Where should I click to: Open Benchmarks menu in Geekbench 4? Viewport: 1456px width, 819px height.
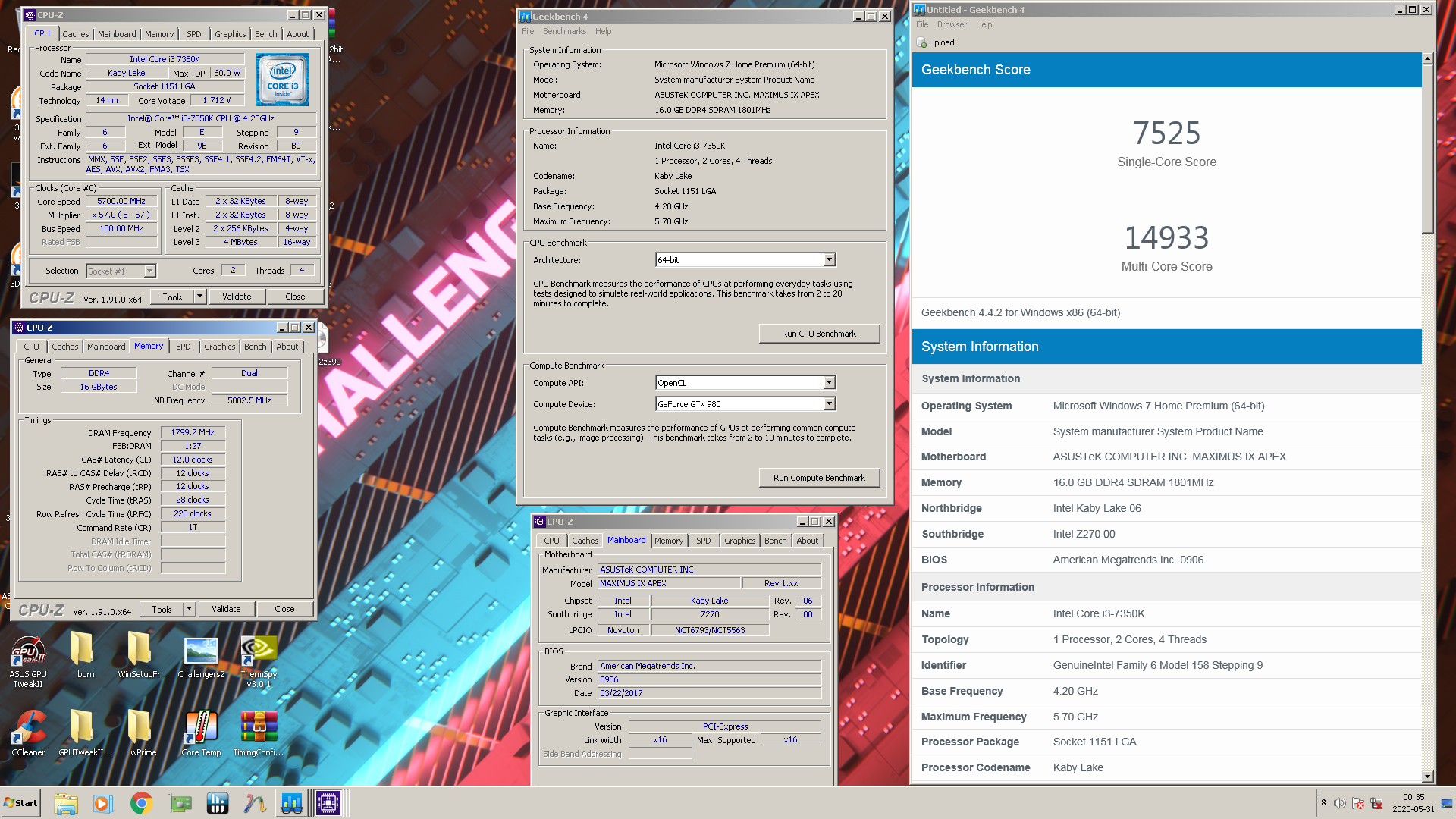tap(564, 31)
